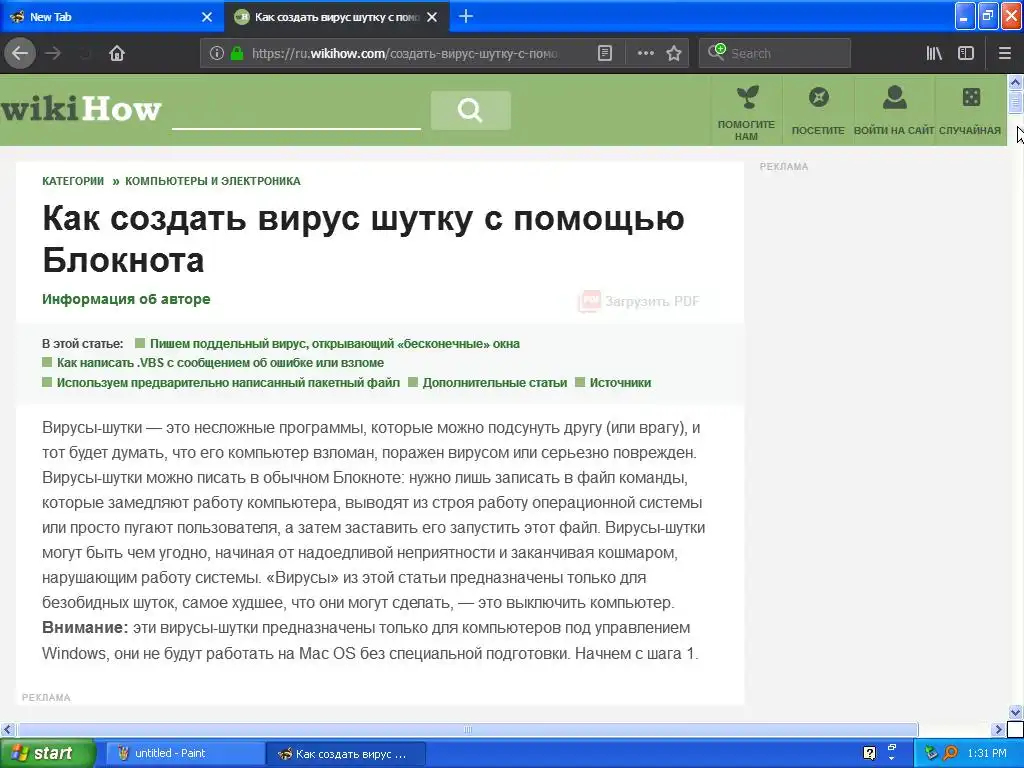Open new tab with plus button
Viewport: 1024px width, 768px height.
[466, 16]
